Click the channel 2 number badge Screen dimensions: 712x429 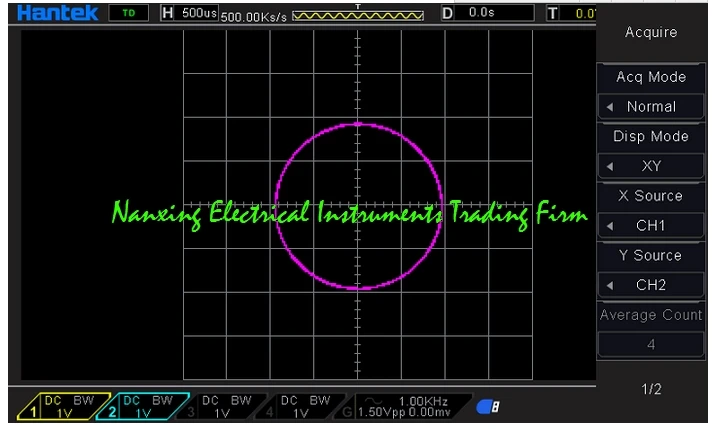click(x=112, y=412)
